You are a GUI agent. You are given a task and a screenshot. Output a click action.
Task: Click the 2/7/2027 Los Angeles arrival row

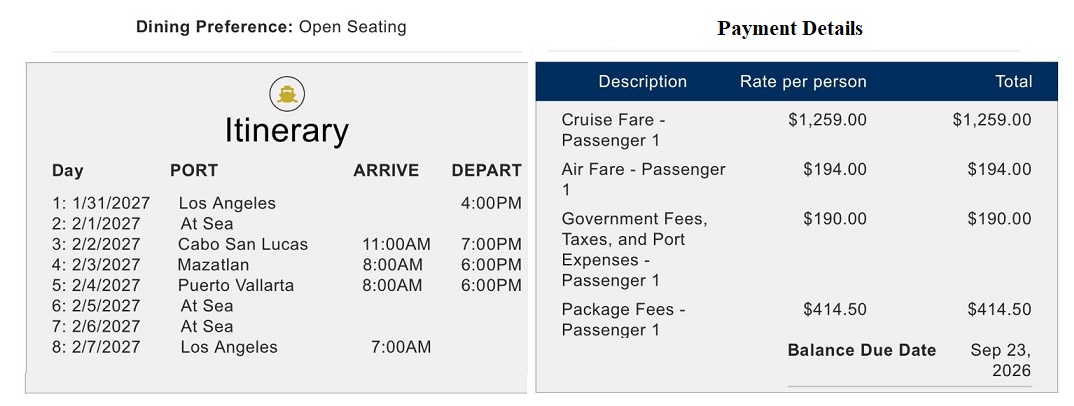click(229, 347)
